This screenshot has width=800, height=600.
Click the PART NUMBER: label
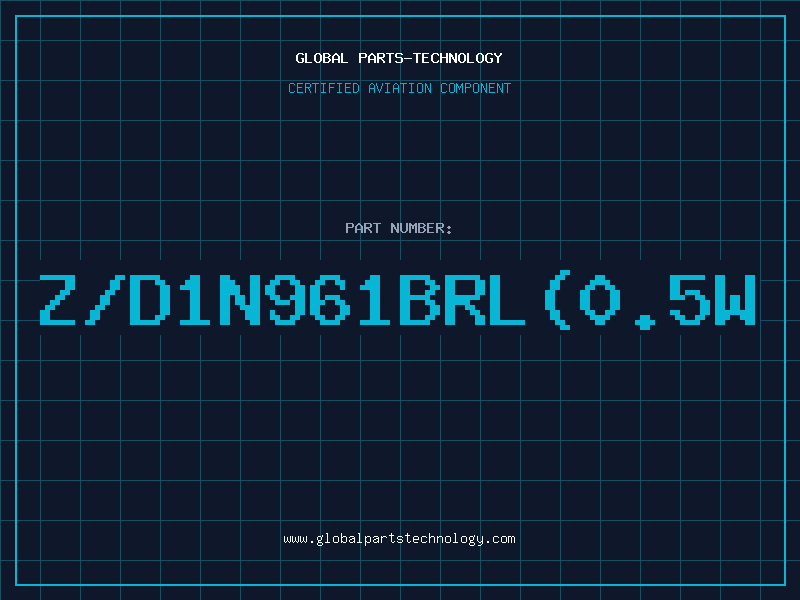[399, 228]
